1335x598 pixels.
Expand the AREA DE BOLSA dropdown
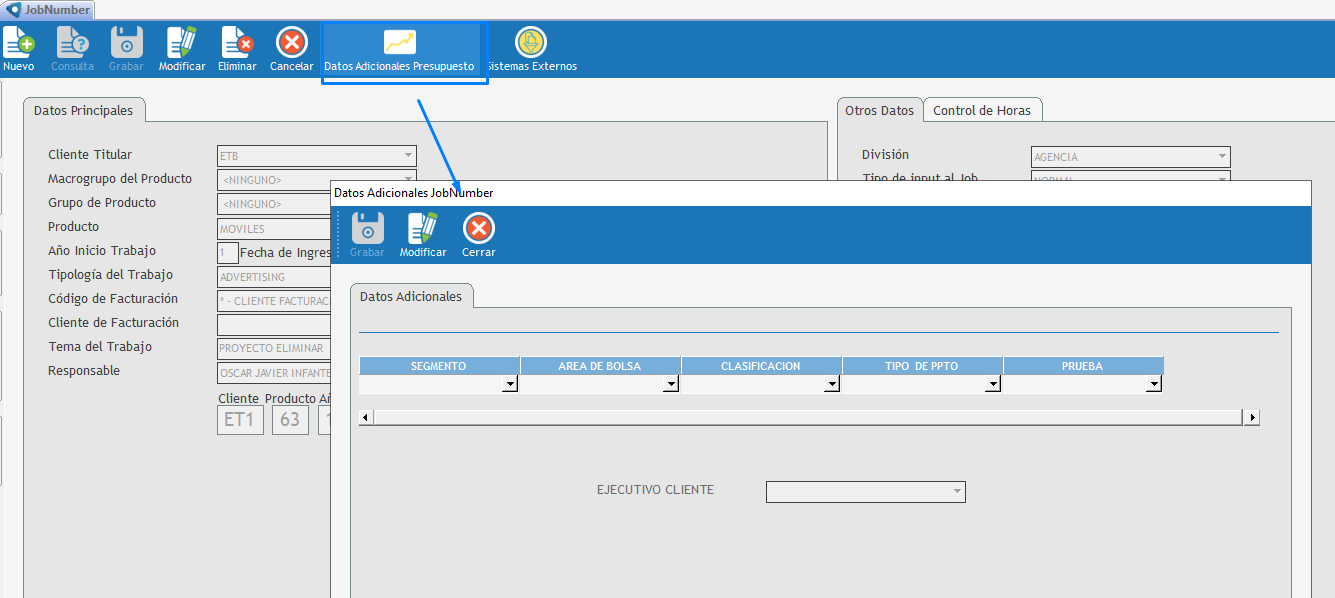point(671,384)
